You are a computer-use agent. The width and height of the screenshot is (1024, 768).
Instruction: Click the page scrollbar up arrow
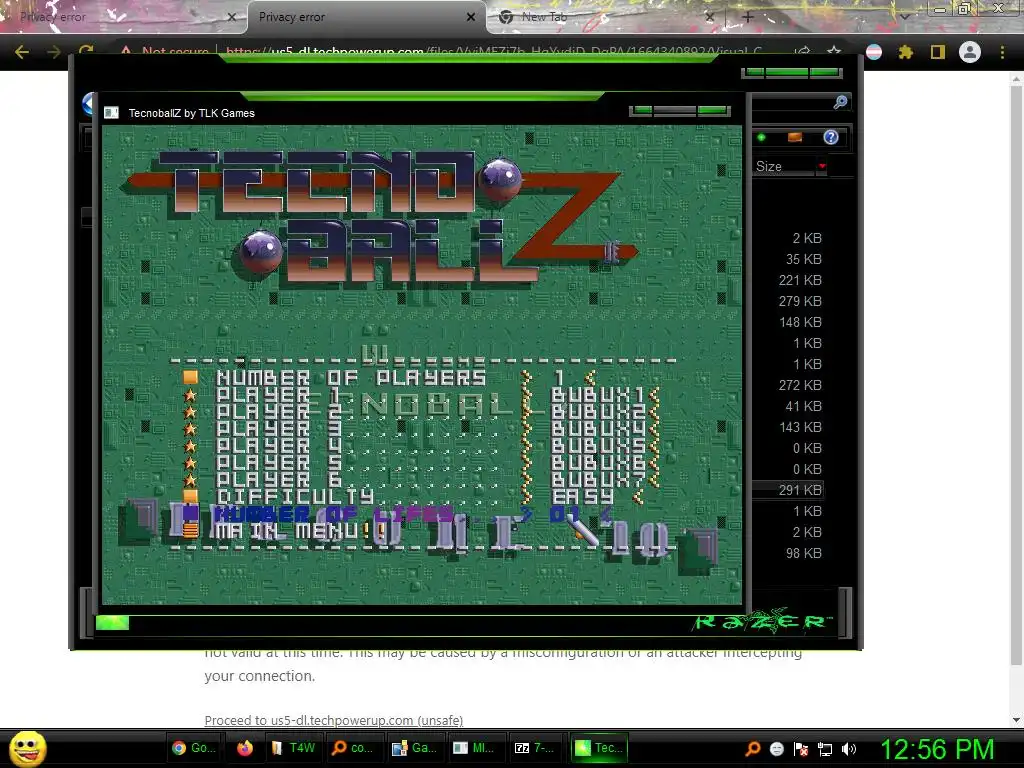pyautogui.click(x=1016, y=78)
